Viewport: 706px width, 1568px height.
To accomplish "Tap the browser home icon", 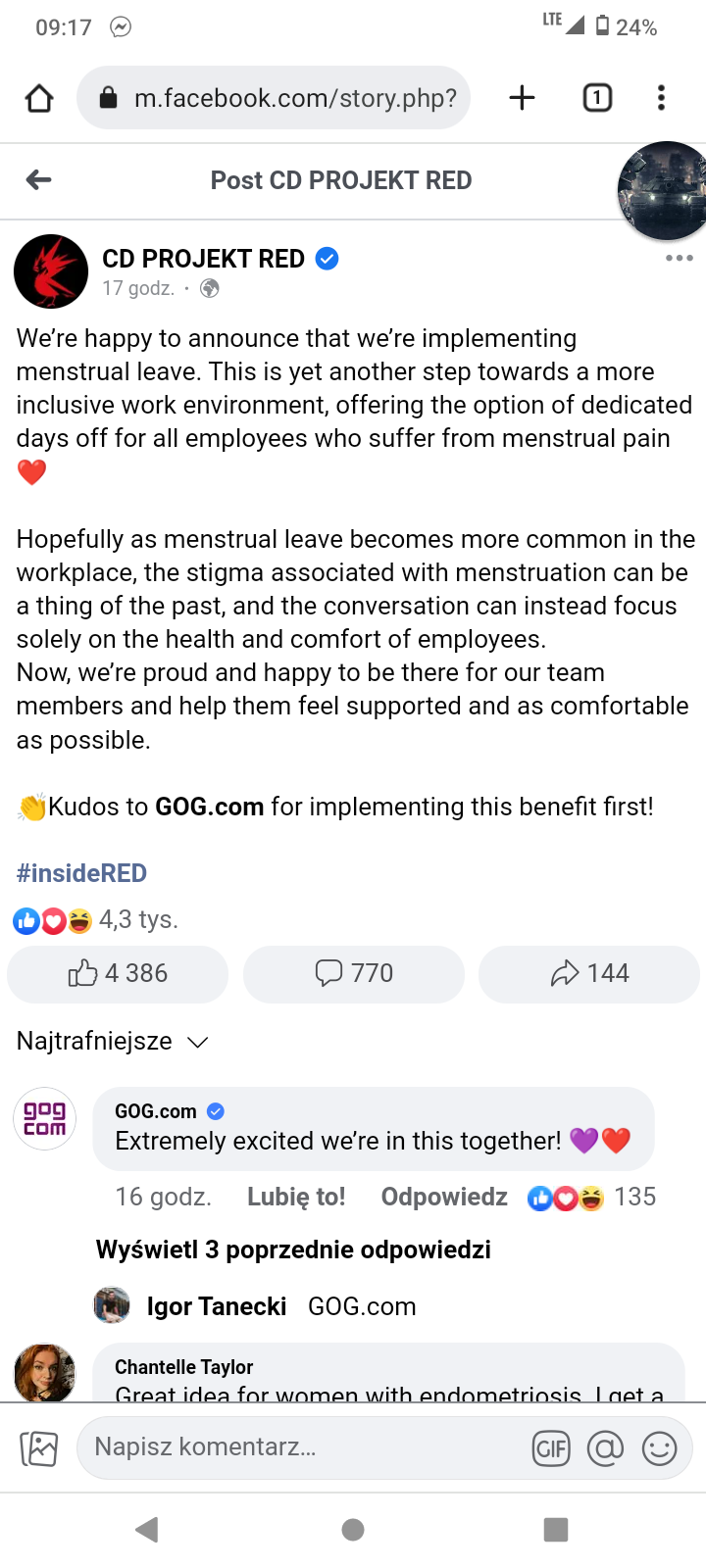I will coord(39,98).
